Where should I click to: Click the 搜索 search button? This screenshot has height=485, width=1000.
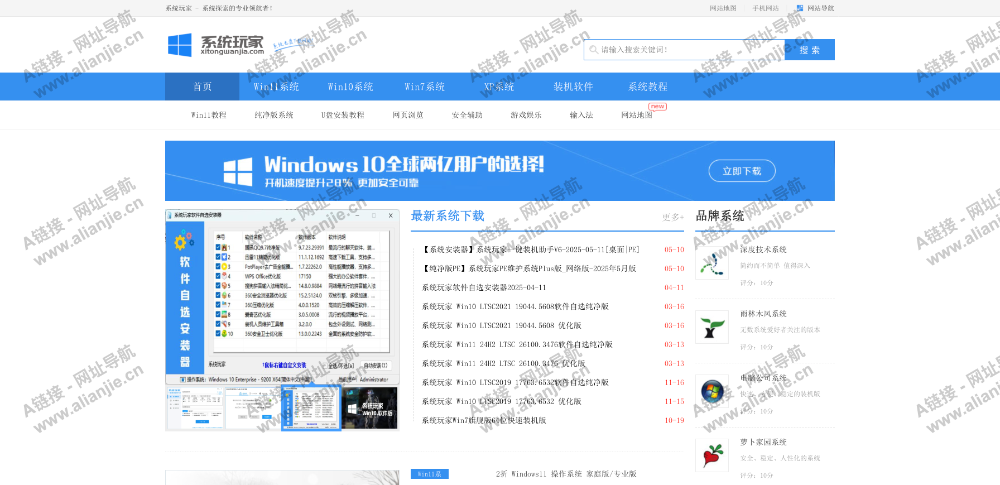[809, 50]
